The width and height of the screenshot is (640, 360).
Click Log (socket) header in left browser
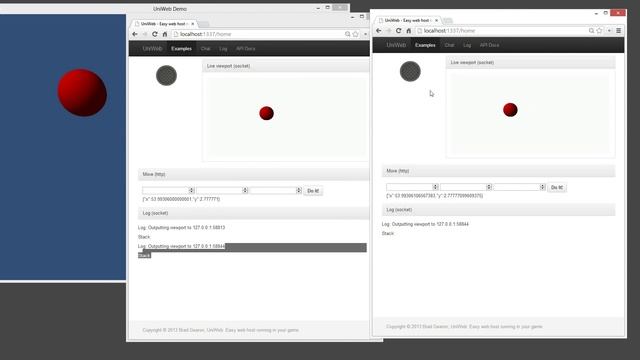pos(253,213)
